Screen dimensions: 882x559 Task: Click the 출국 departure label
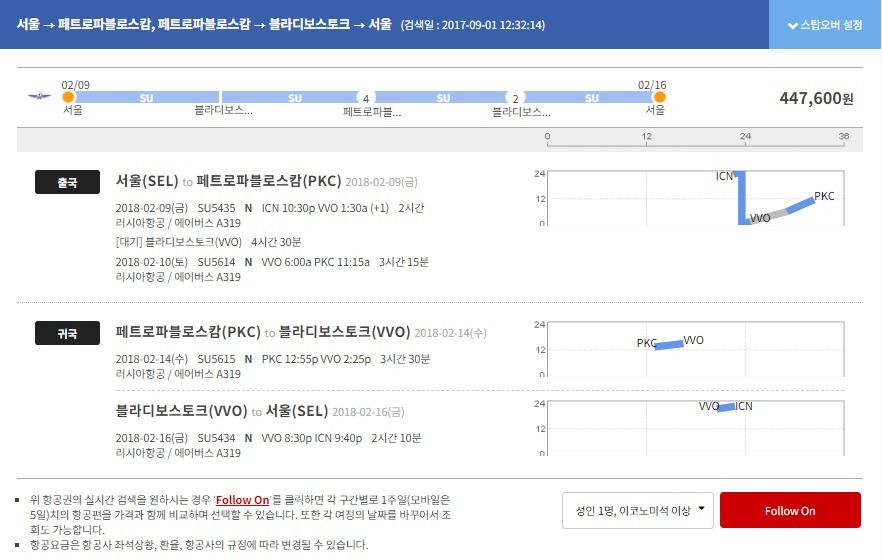coord(67,182)
